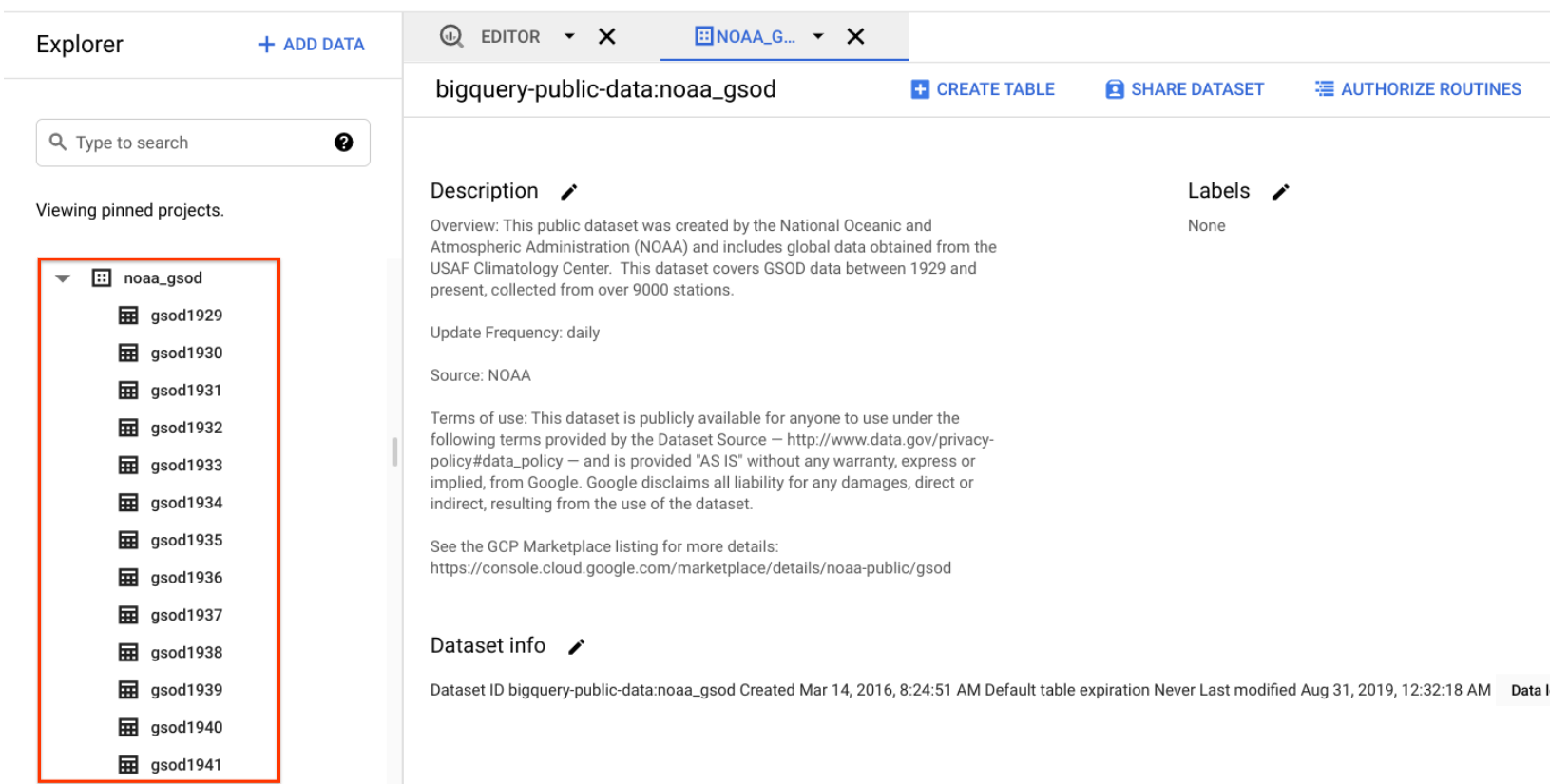
Task: Click the gsod1935 table icon
Action: (x=128, y=540)
